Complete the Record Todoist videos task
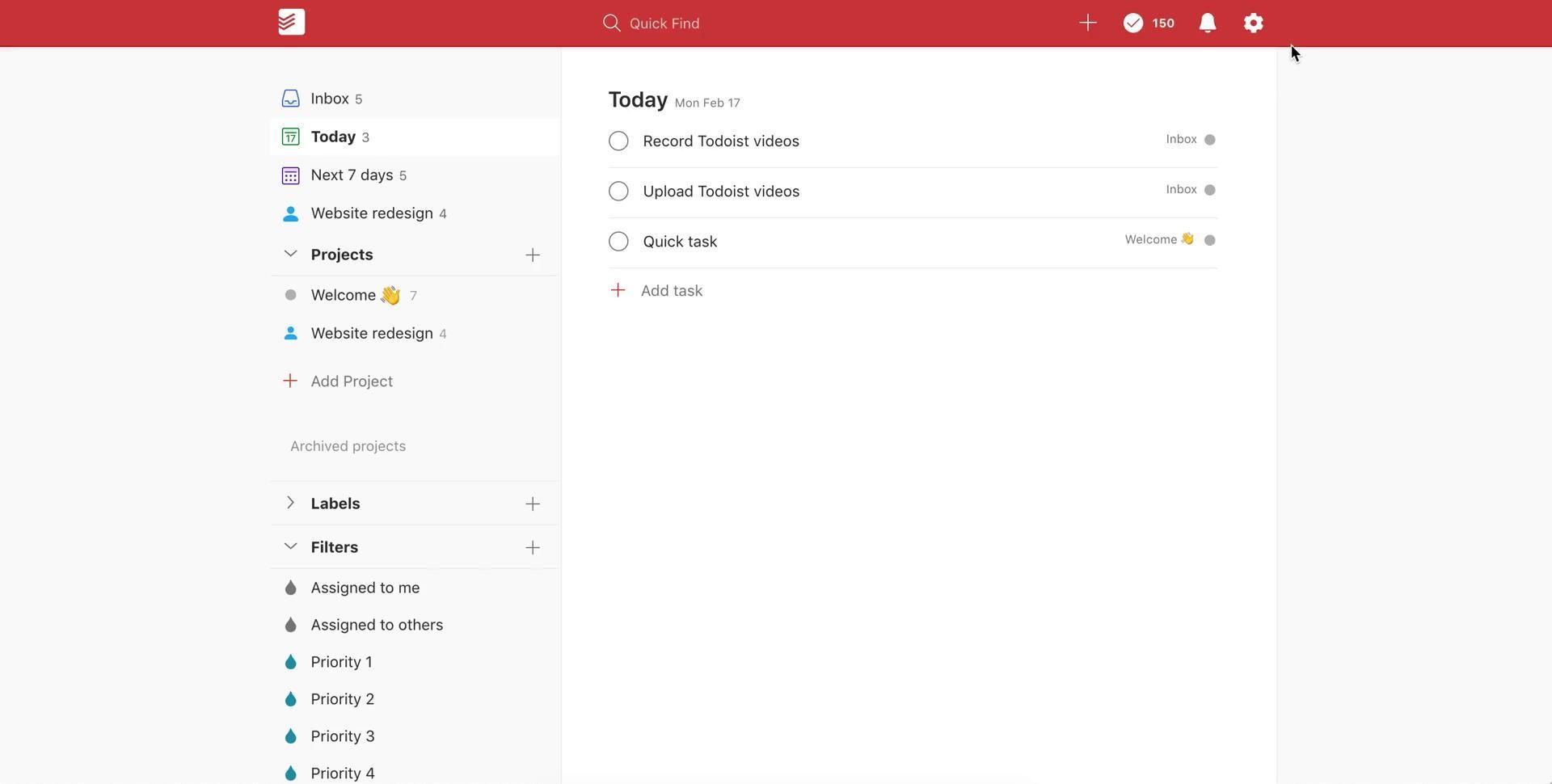The height and width of the screenshot is (784, 1552). pos(618,141)
